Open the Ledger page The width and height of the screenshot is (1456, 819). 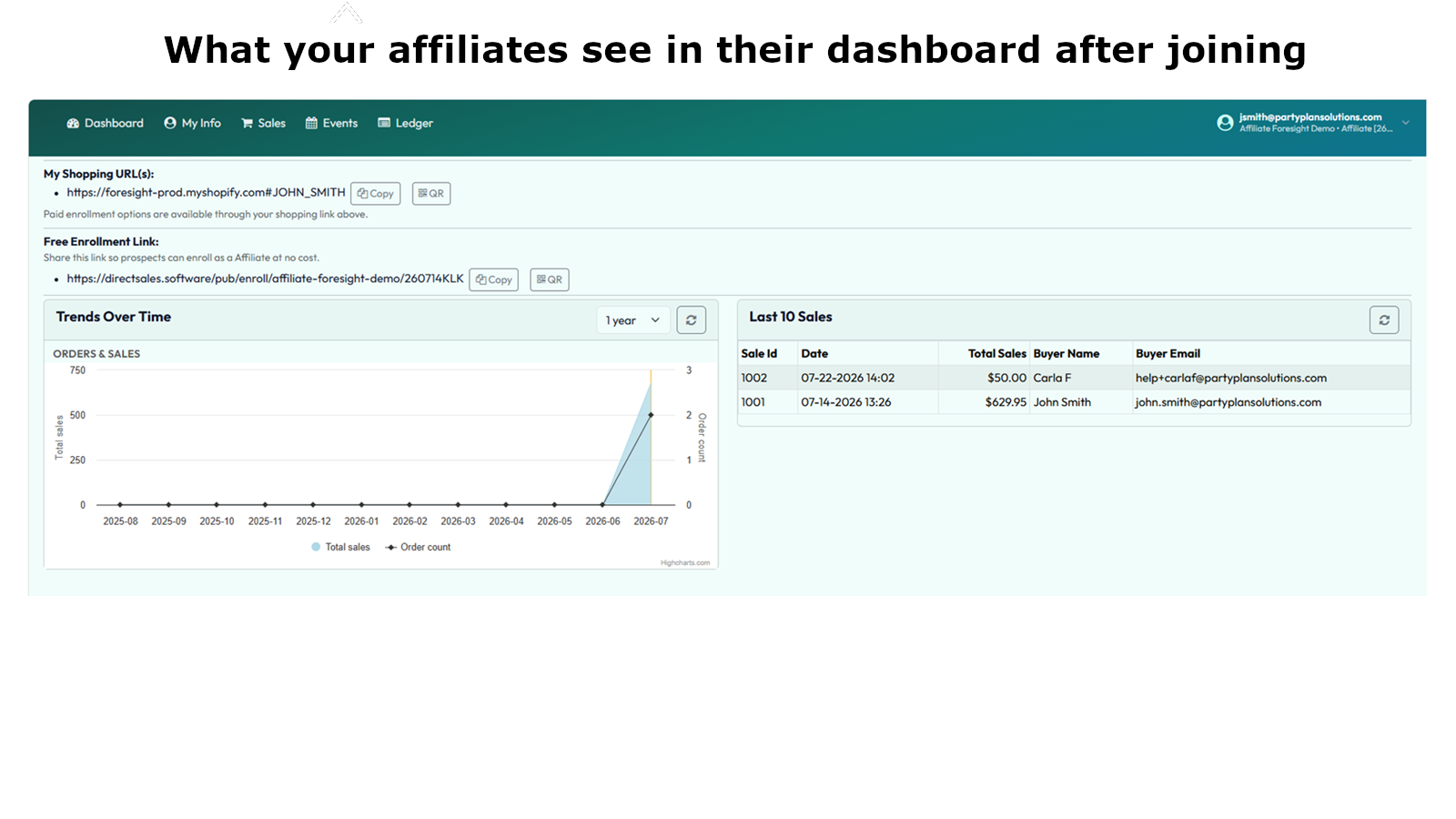(x=405, y=124)
